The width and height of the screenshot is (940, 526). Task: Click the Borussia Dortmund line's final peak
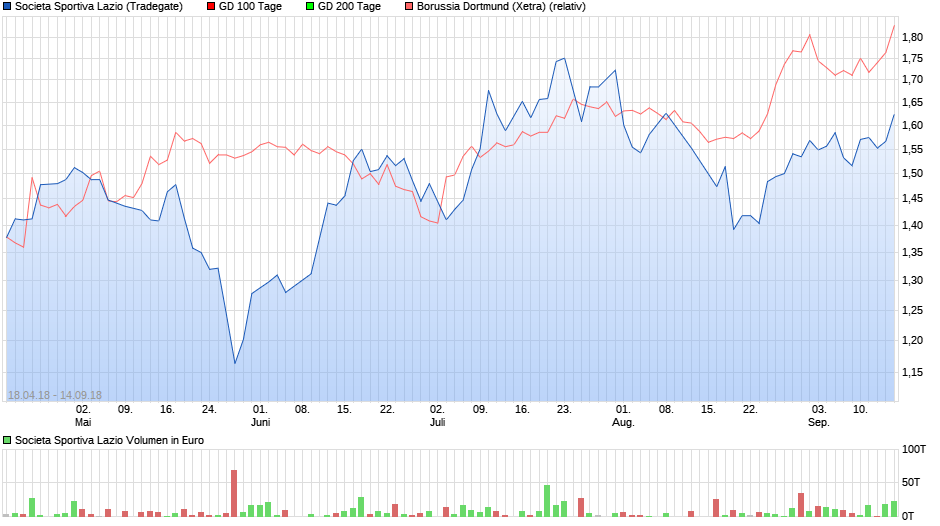894,26
